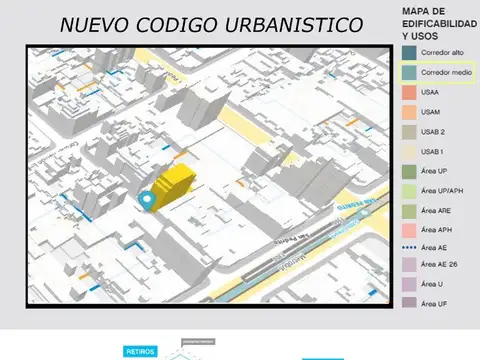Click the Área AE dotted line symbol

(x=409, y=248)
